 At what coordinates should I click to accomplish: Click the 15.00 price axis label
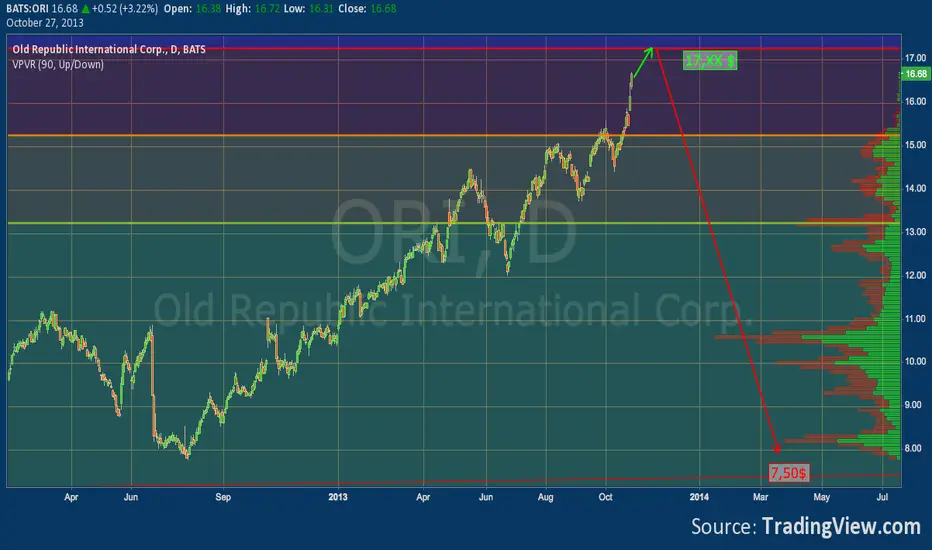(x=915, y=145)
